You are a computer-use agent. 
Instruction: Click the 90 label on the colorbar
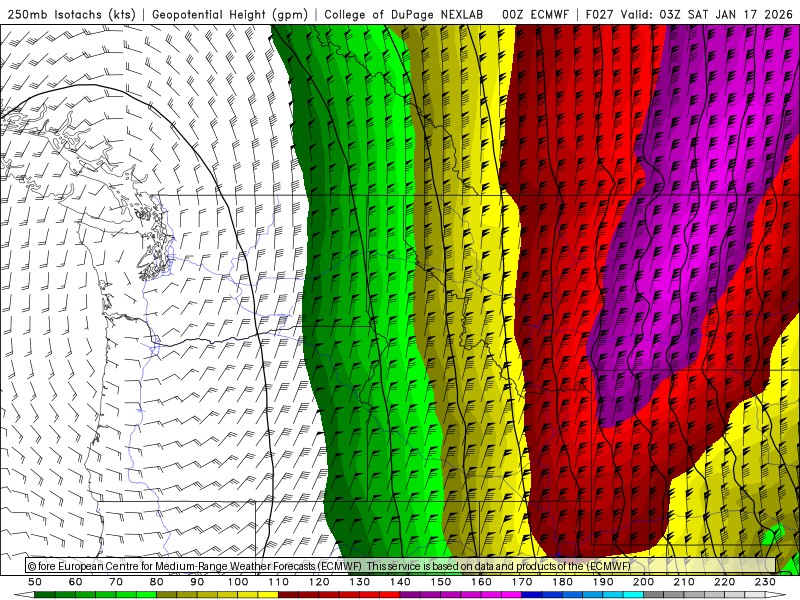point(197,582)
